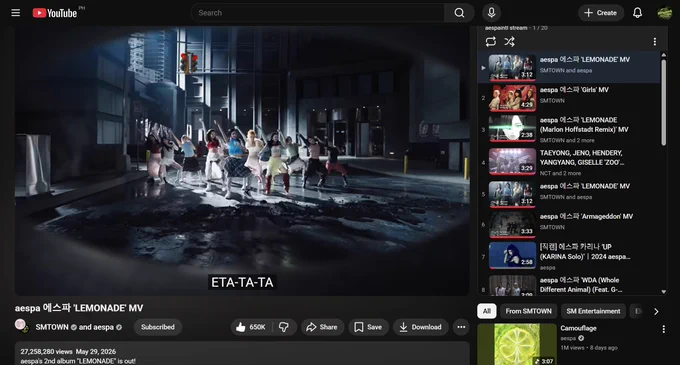Screen dimensions: 680x365
Task: Click the Subscribed button
Action: [157, 327]
